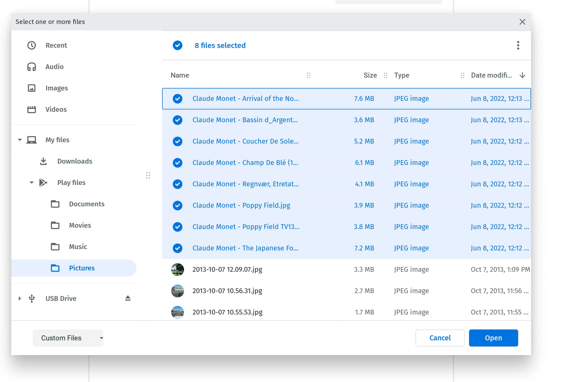Sort by Size column header
This screenshot has width=588, height=382.
click(x=370, y=75)
